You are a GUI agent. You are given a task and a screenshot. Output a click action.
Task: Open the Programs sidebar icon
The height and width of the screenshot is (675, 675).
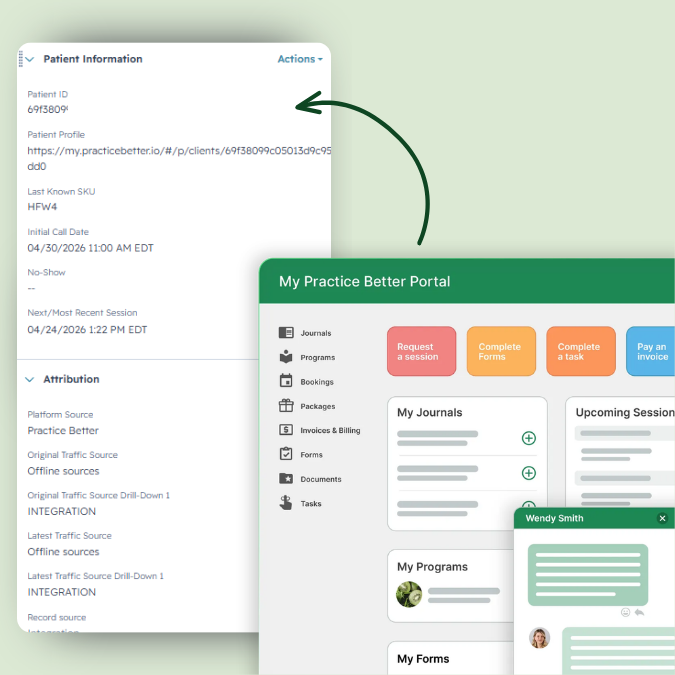(286, 357)
